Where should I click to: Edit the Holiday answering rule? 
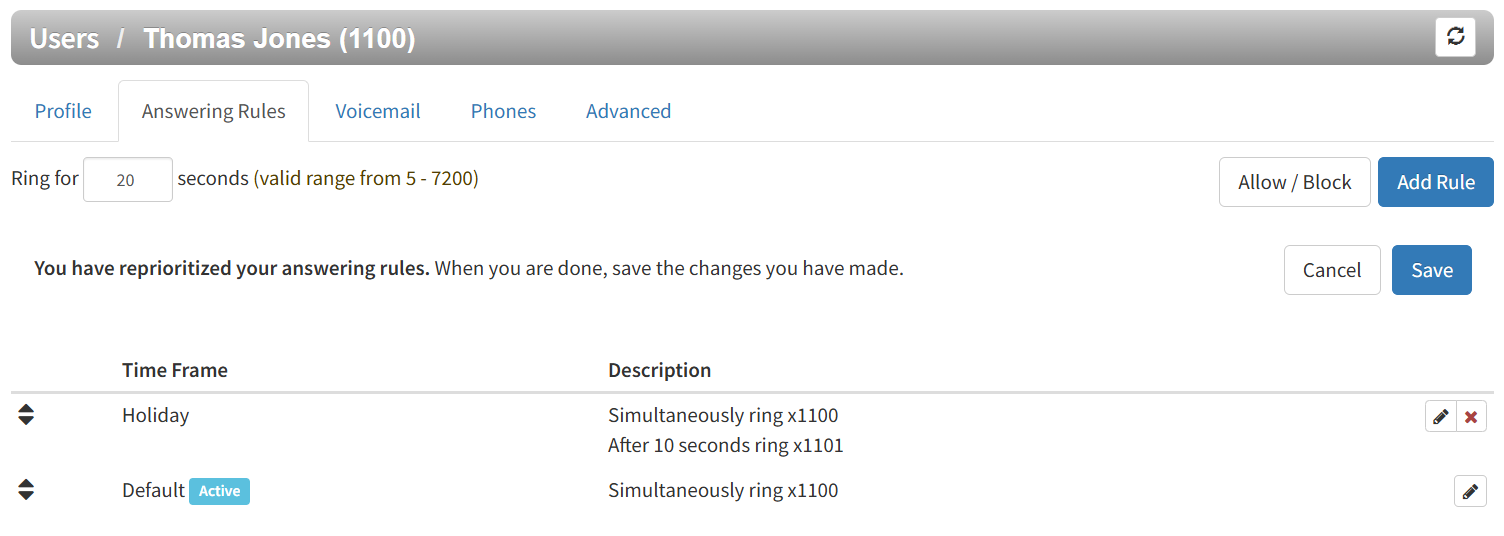tap(1440, 416)
